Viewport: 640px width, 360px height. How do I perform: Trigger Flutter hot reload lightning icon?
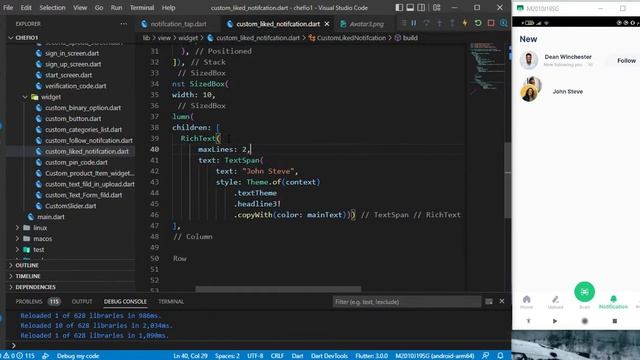pyautogui.click(x=465, y=23)
